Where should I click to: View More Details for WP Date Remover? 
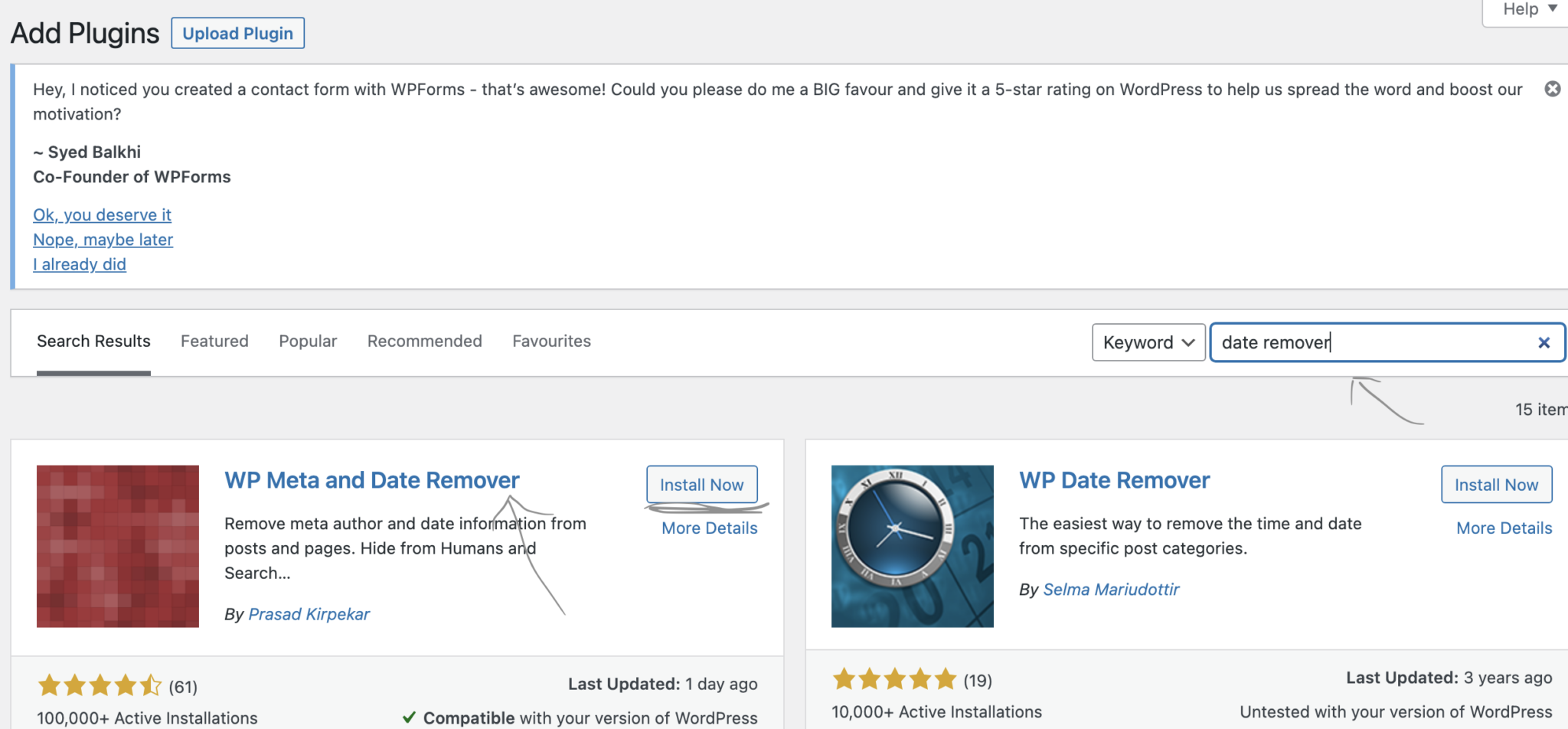1504,528
